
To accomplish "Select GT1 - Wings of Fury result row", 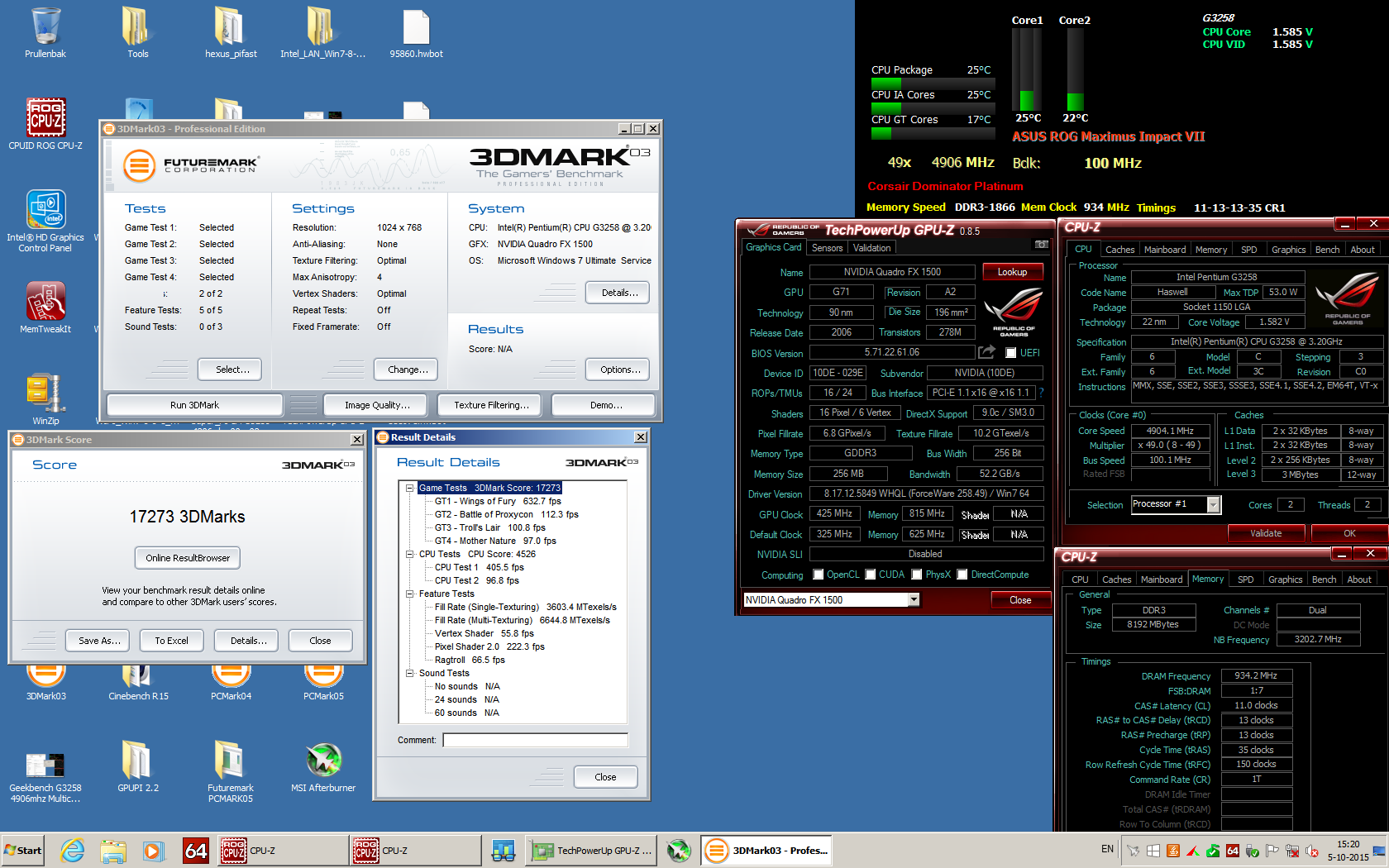I will coord(498,501).
